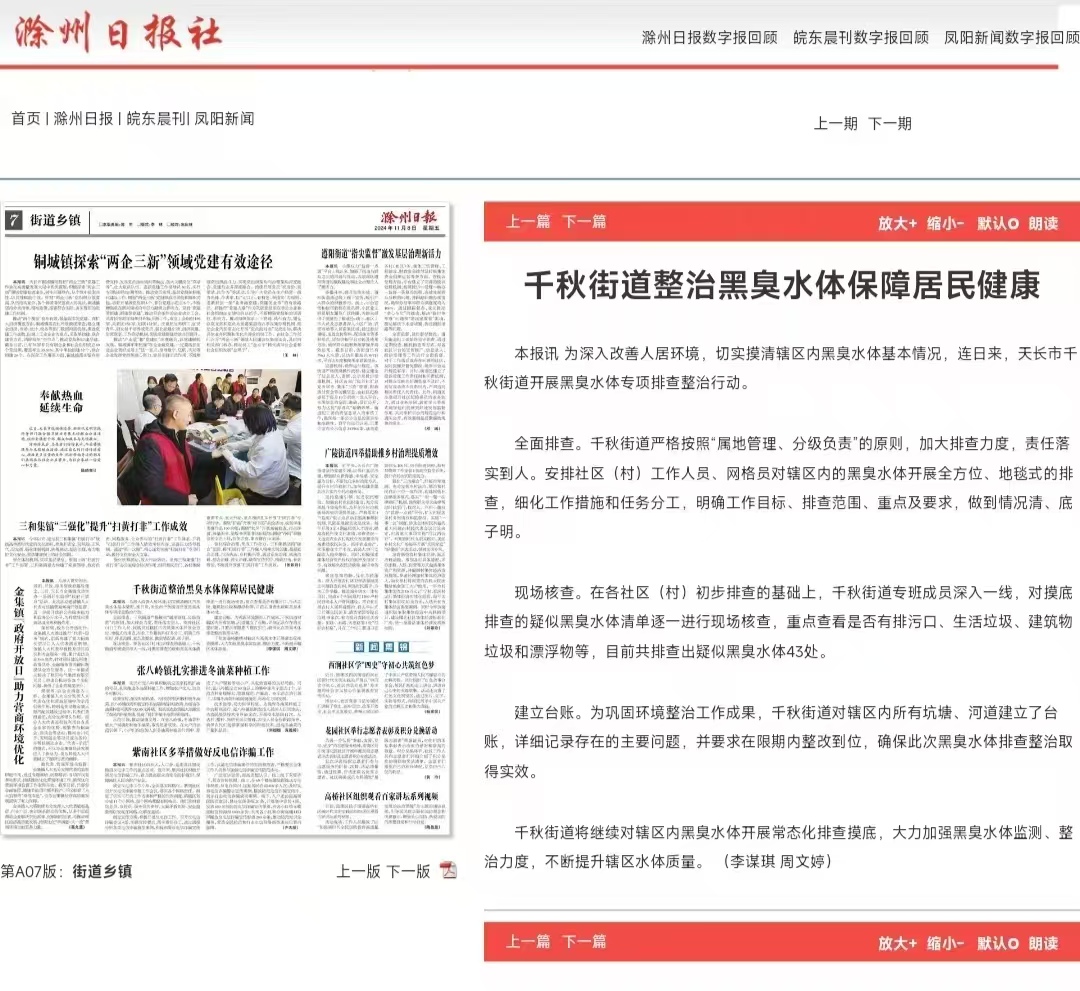Click the 第A07版：街道乡镇 page label

coord(66,871)
